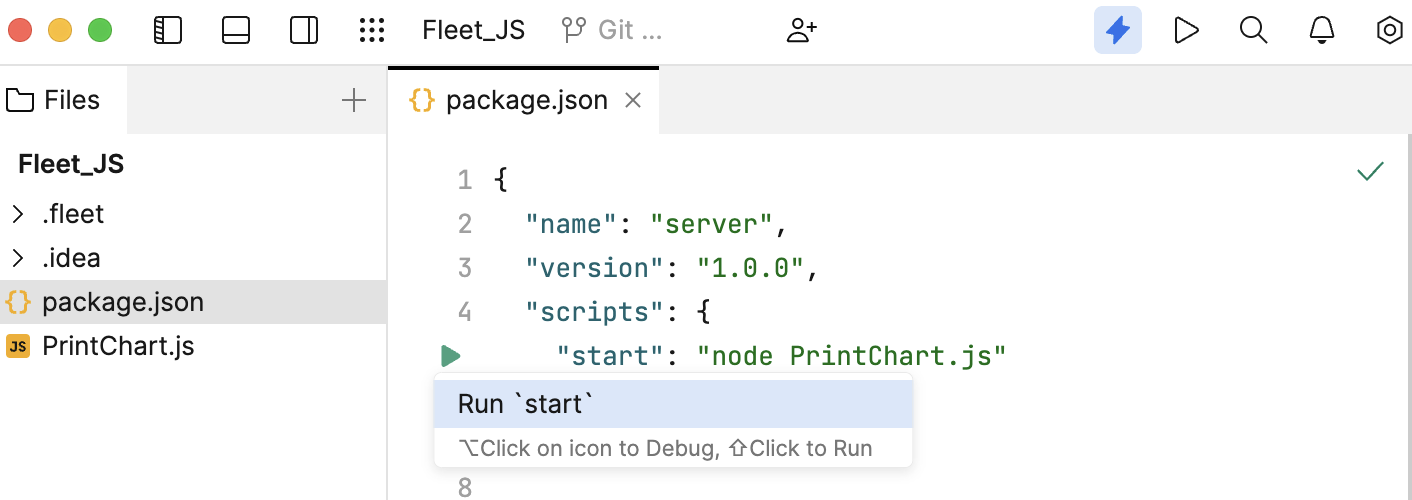Open the settings hexagon icon
The width and height of the screenshot is (1412, 500).
tap(1389, 30)
